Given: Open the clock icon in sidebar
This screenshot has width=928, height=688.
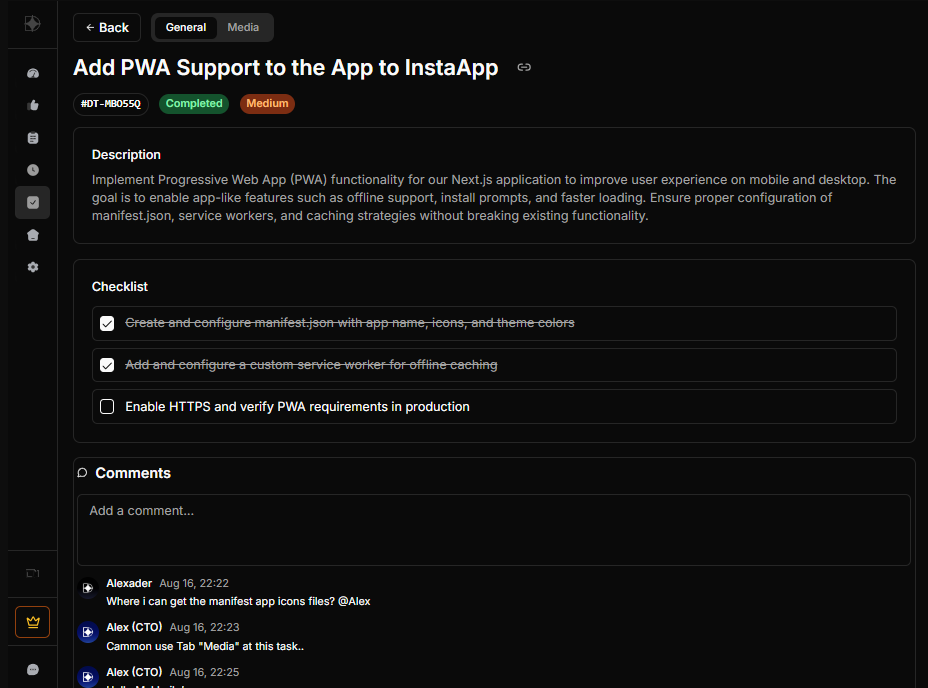Looking at the screenshot, I should (x=33, y=170).
